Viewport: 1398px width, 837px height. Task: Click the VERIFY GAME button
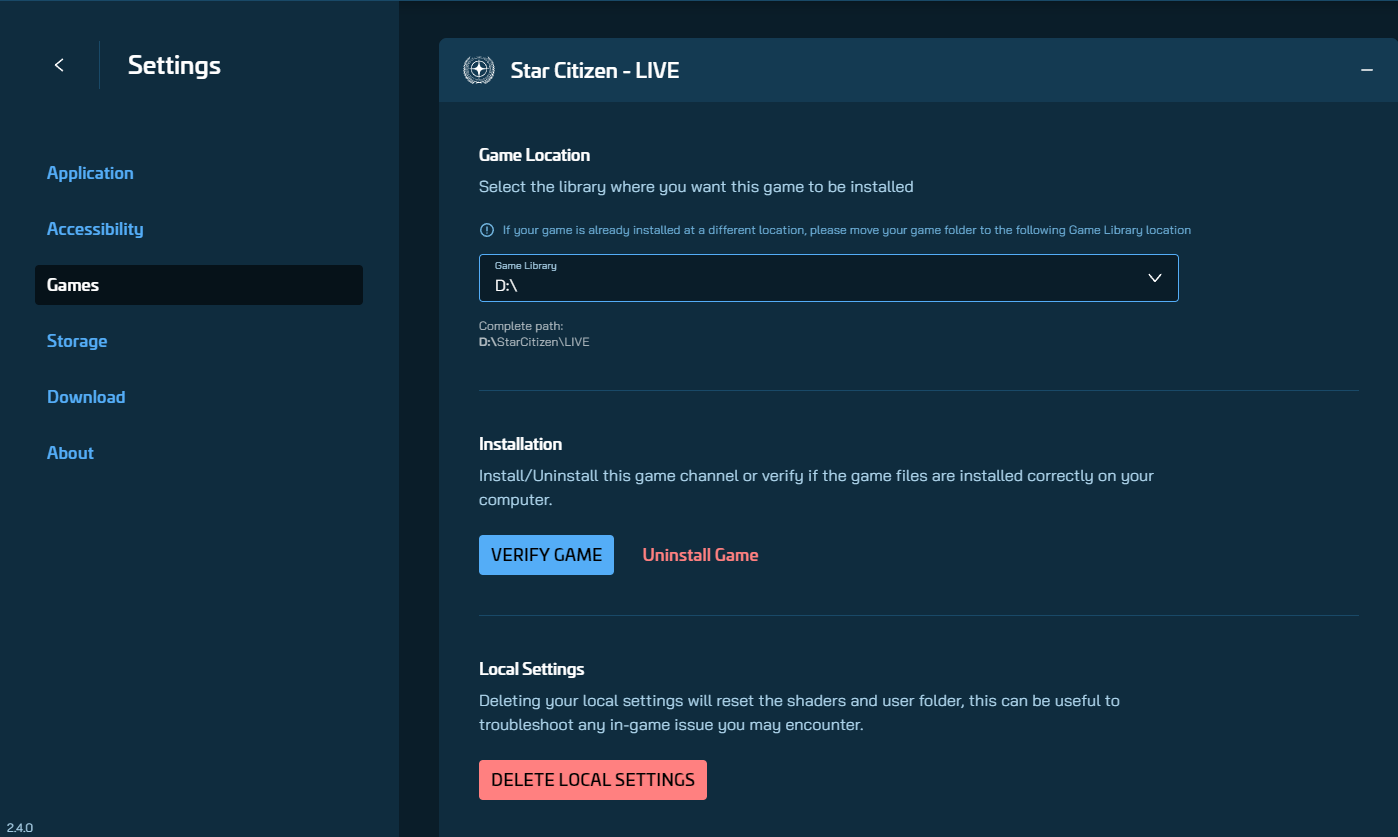coord(546,555)
